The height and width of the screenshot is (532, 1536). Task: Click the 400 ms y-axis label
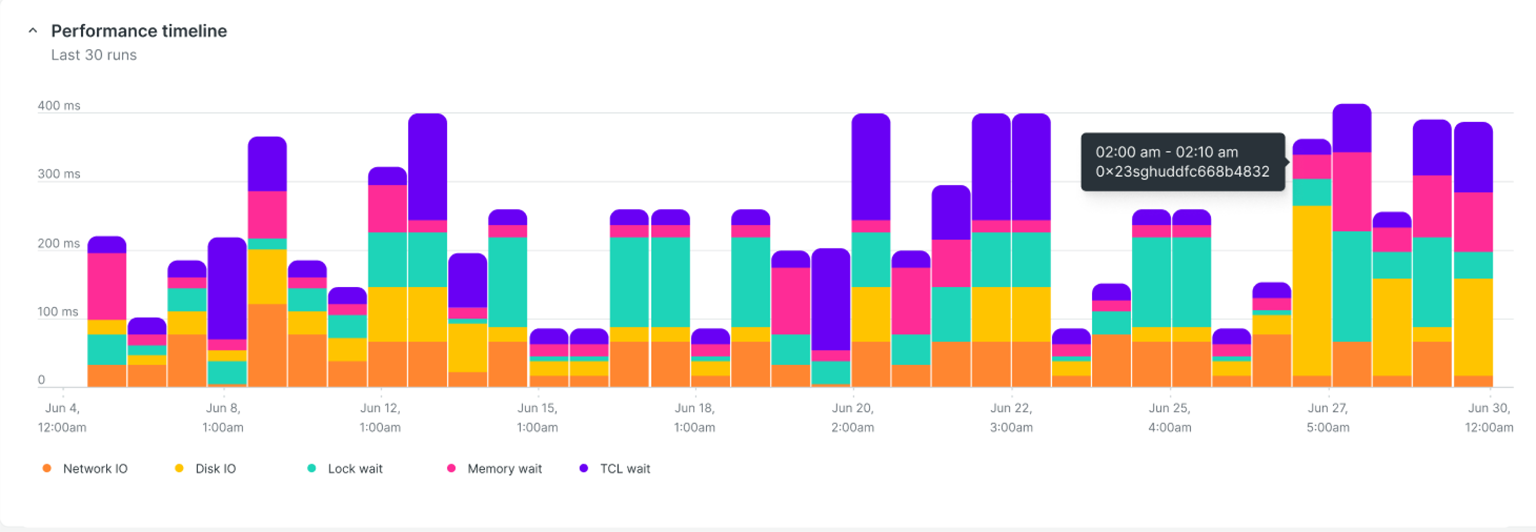tap(58, 105)
